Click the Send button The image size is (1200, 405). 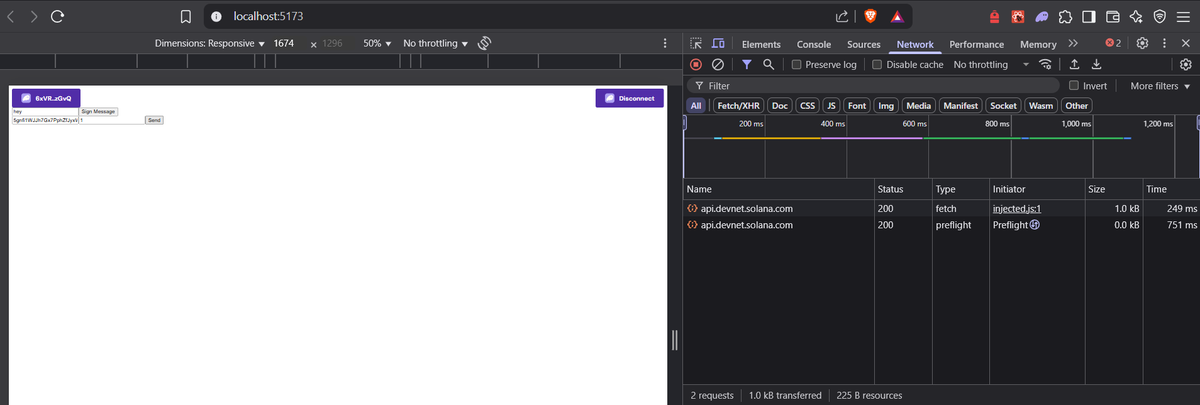(x=154, y=120)
